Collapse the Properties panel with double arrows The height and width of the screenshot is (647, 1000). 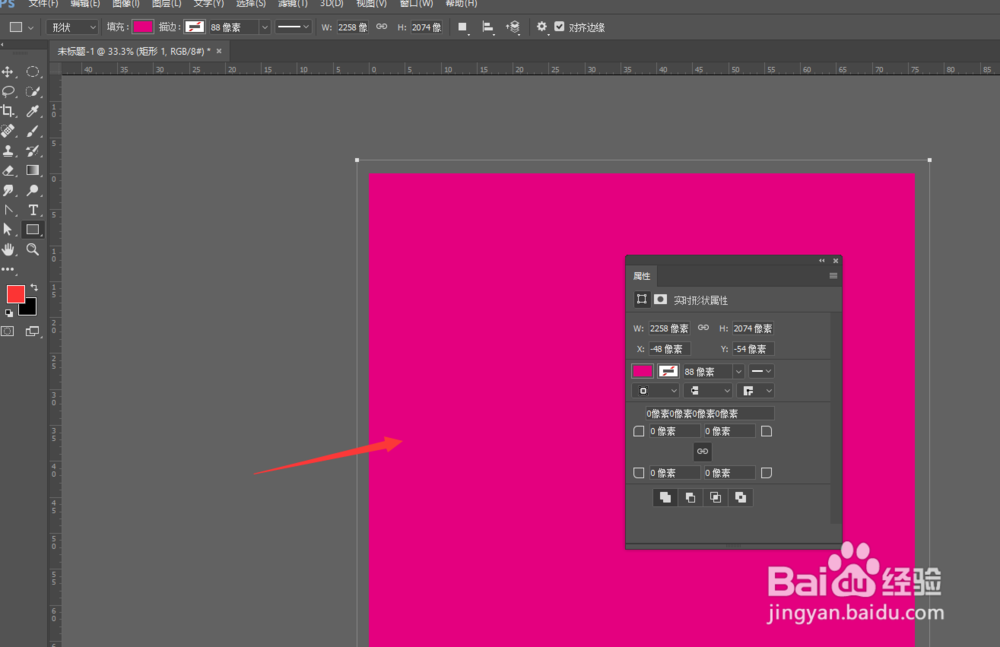pyautogui.click(x=822, y=260)
